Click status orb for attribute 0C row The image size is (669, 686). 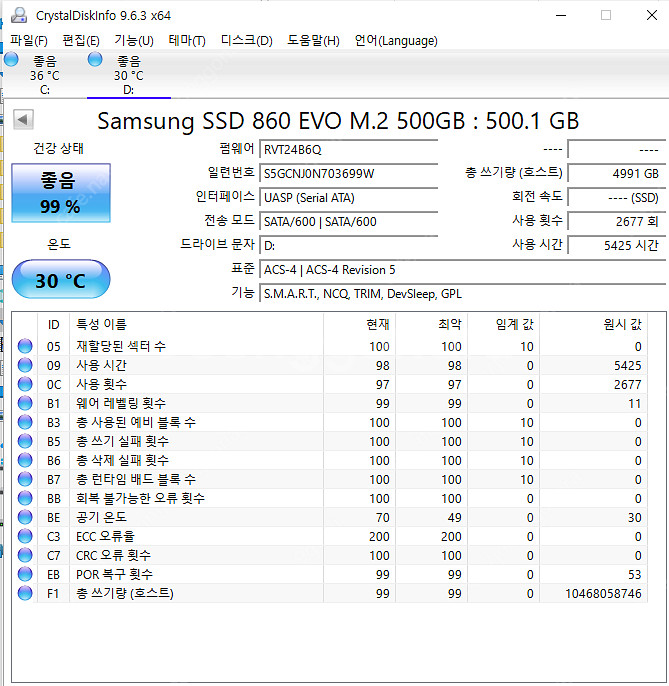[25, 384]
